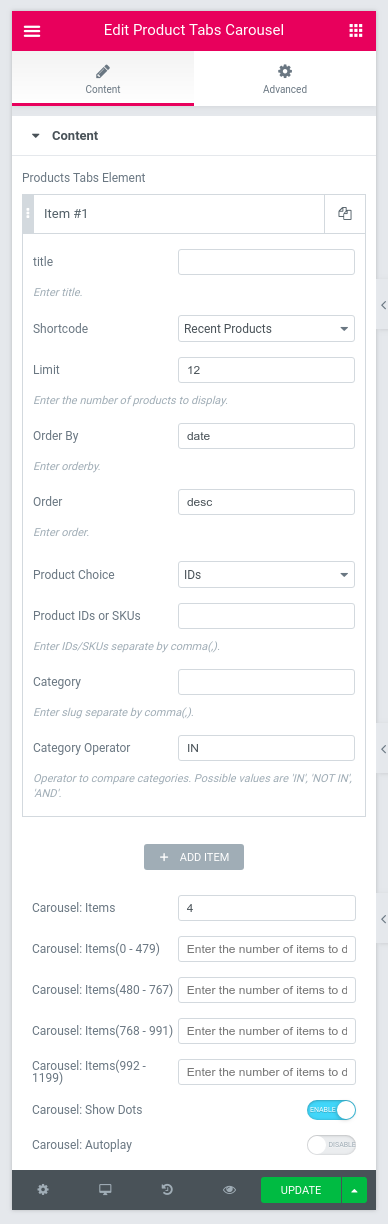Open save options arrow beside Update
The width and height of the screenshot is (388, 1224).
click(x=354, y=1190)
